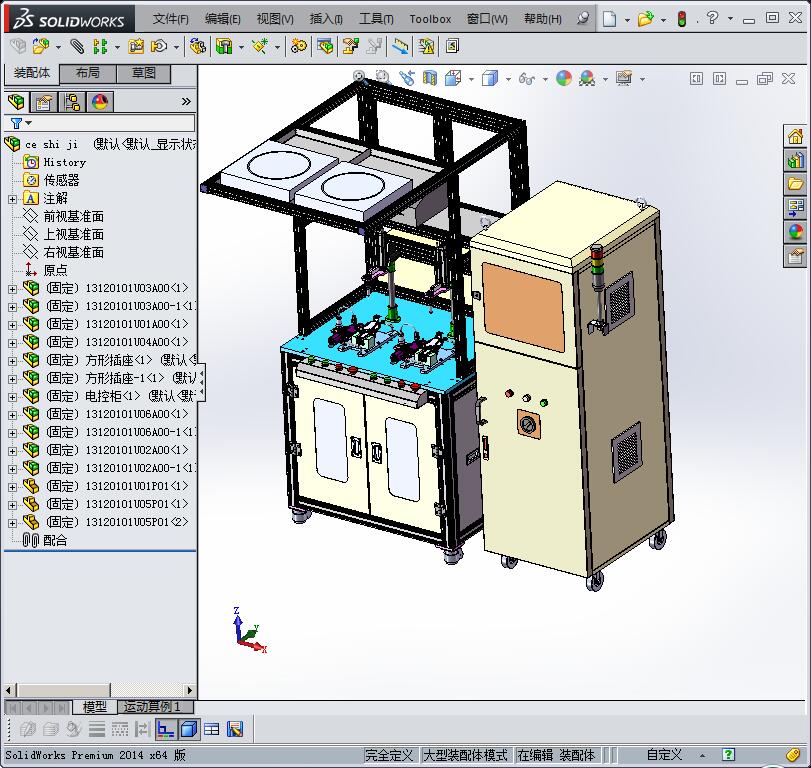Select the 模型 tab at bottom
This screenshot has width=811, height=768.
click(x=95, y=706)
